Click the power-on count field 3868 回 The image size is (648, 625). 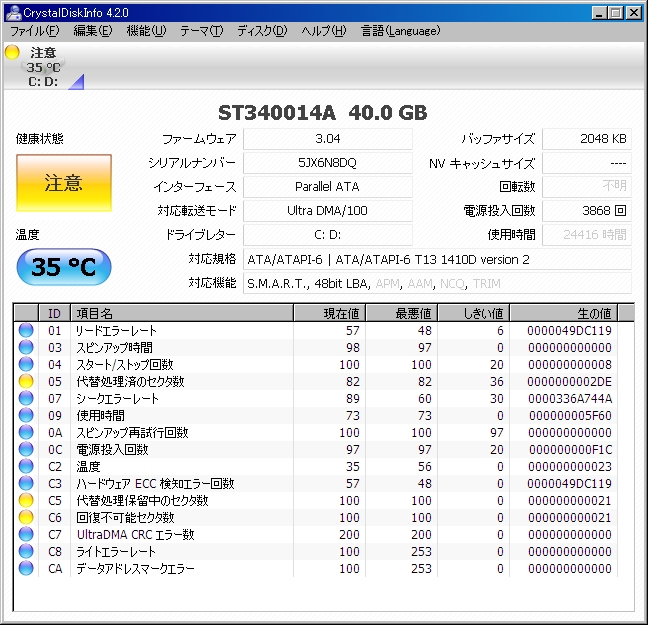click(x=587, y=211)
